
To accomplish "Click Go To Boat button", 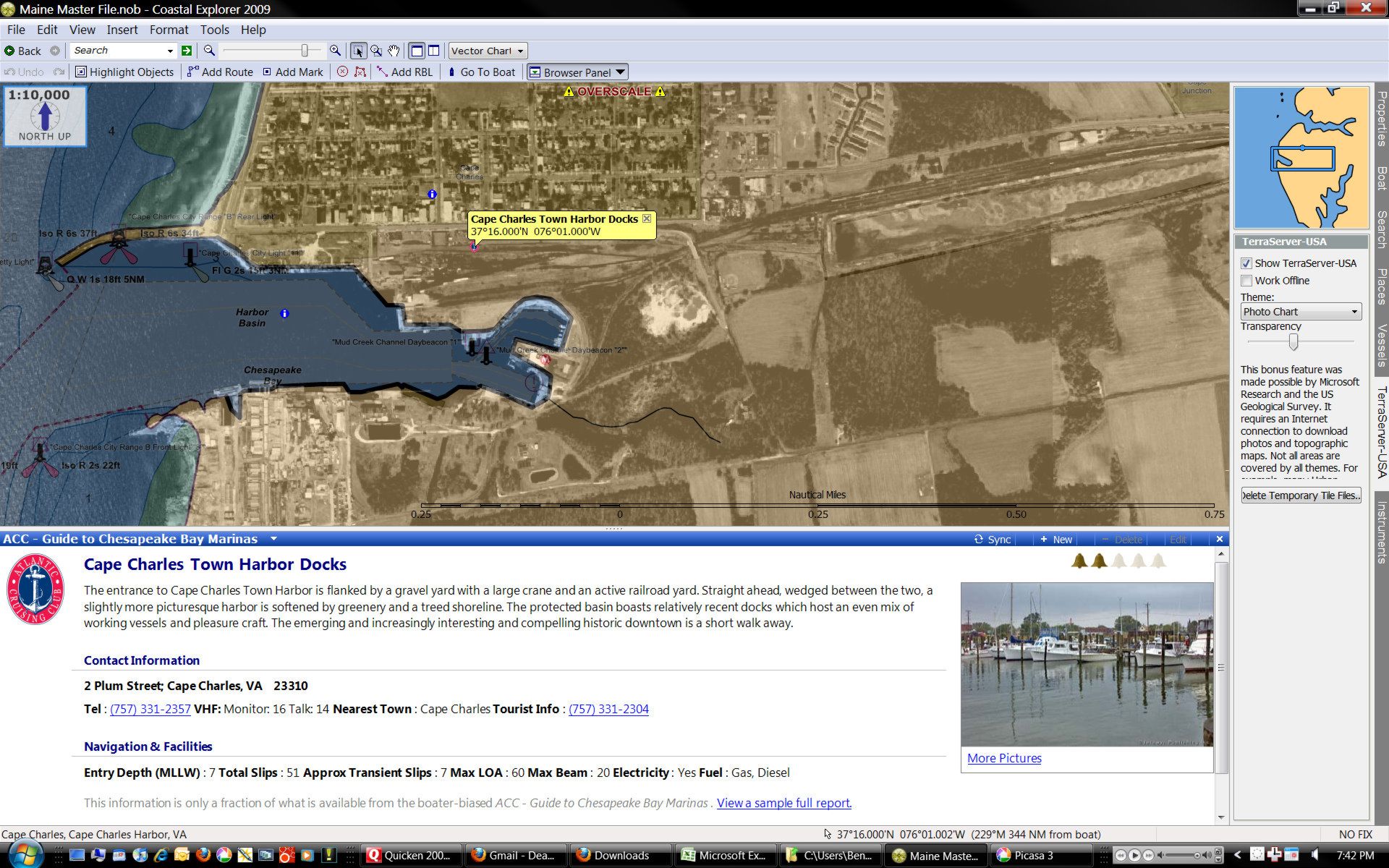I will (x=482, y=72).
